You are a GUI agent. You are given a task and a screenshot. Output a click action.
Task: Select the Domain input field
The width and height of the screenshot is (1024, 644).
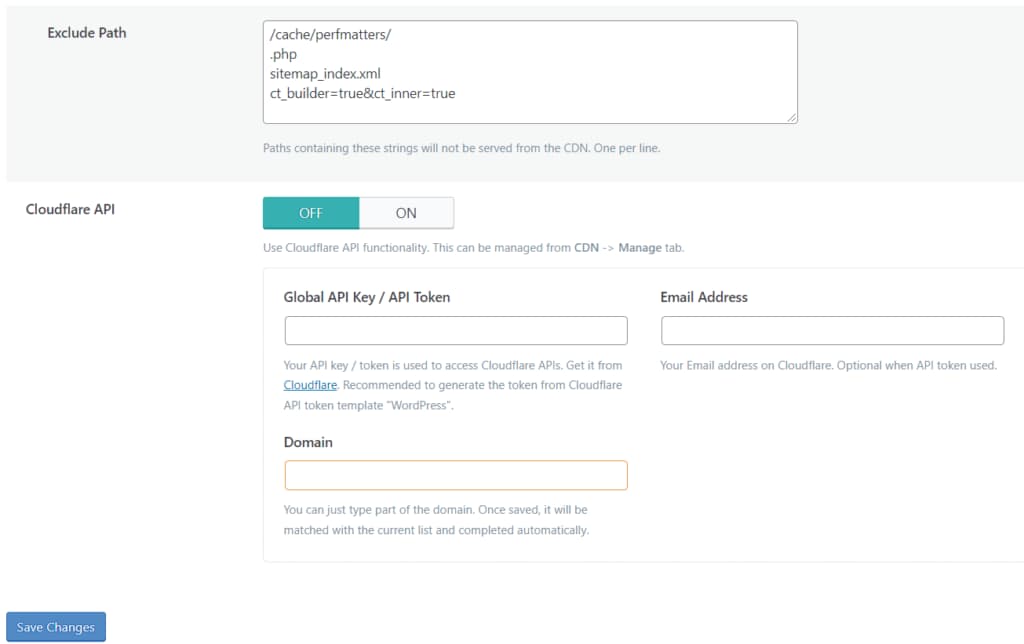point(456,475)
